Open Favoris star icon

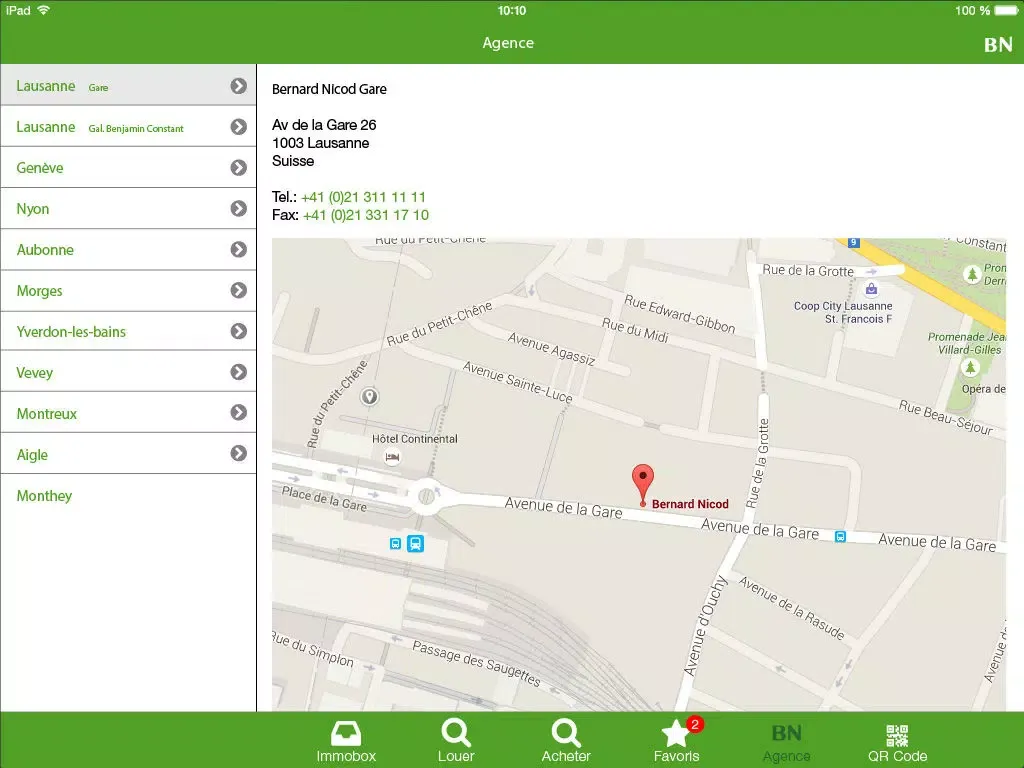[675, 733]
